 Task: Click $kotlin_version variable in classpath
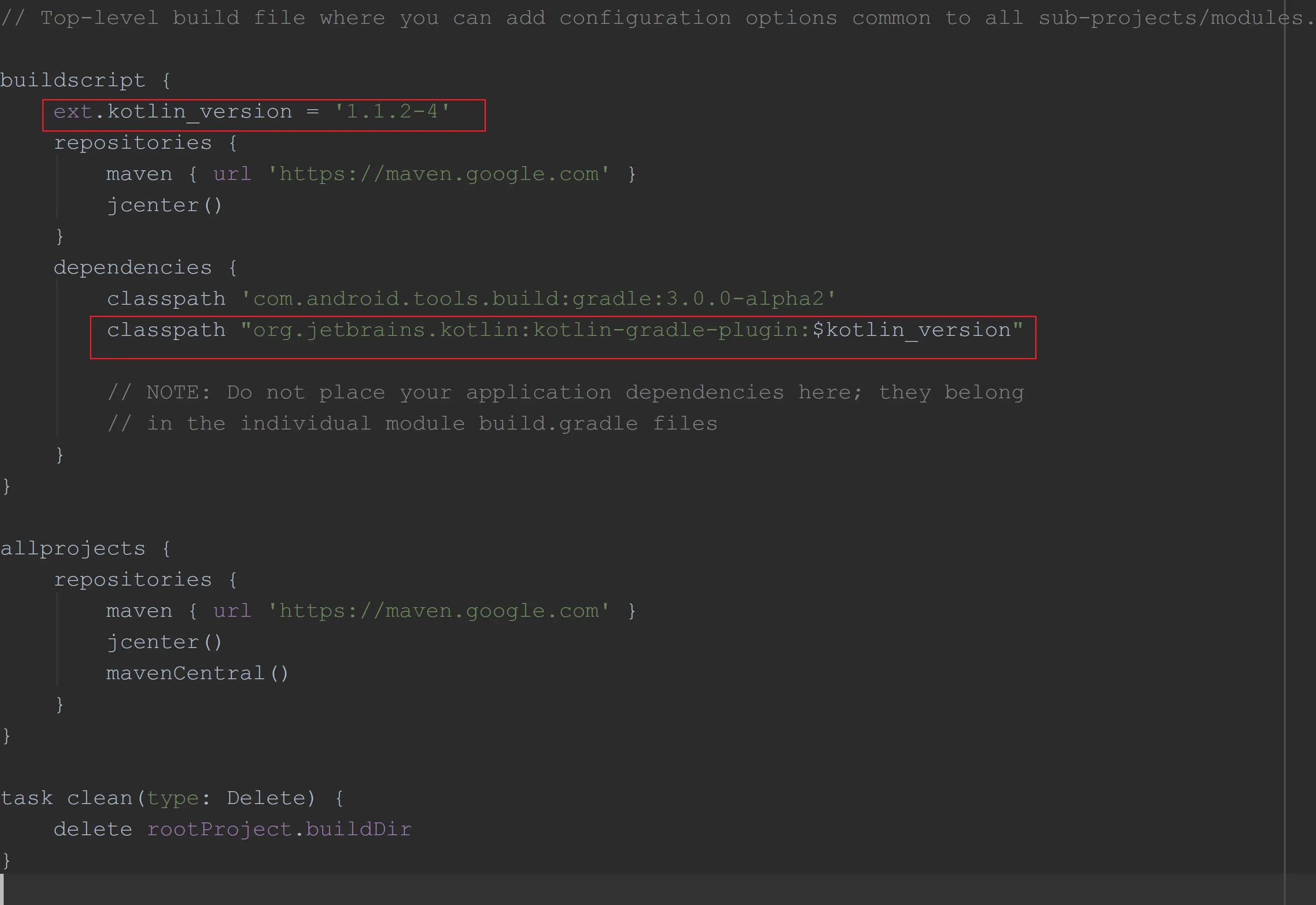pyautogui.click(x=912, y=330)
